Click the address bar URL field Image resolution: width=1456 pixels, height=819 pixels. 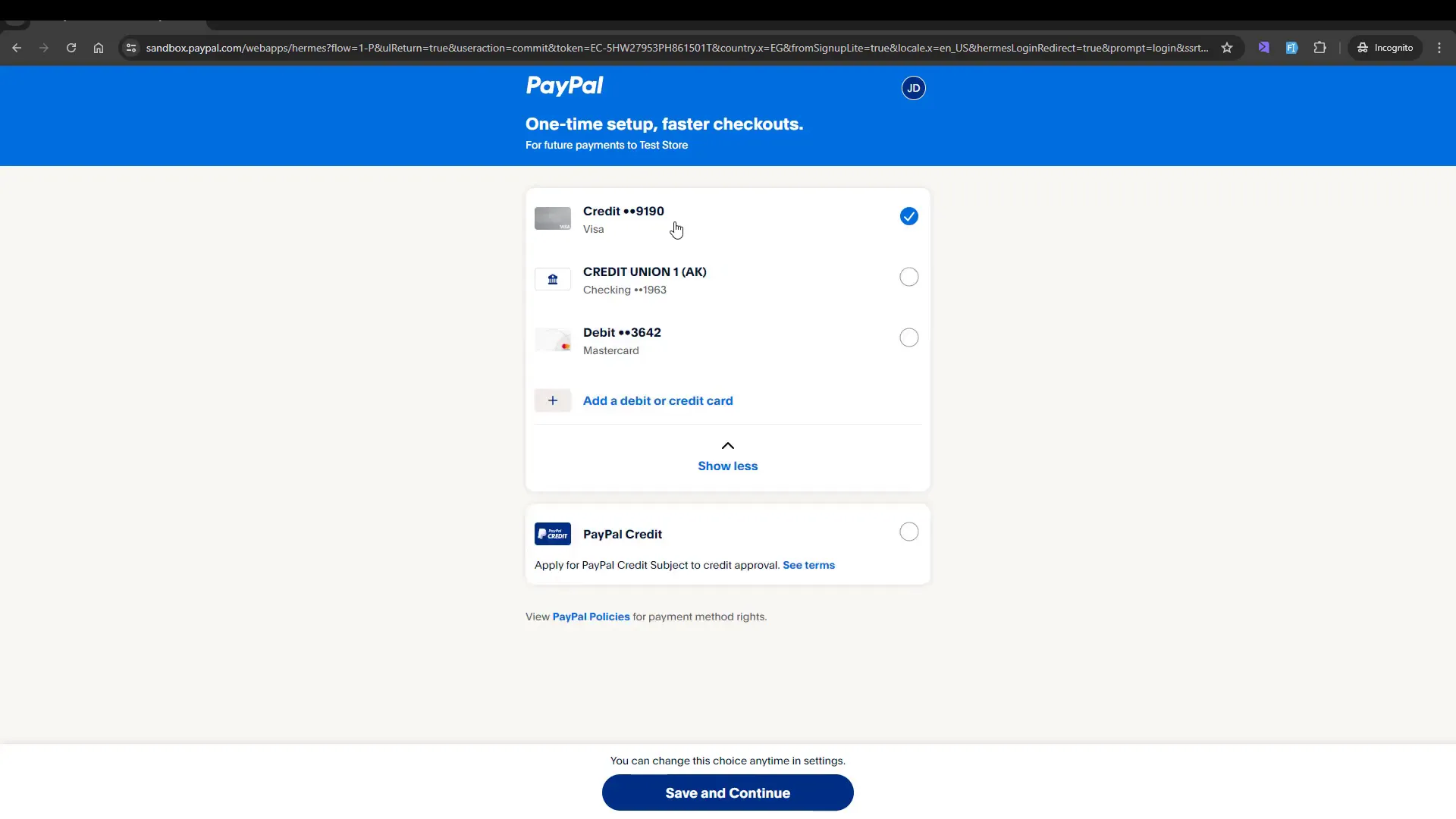pyautogui.click(x=677, y=48)
